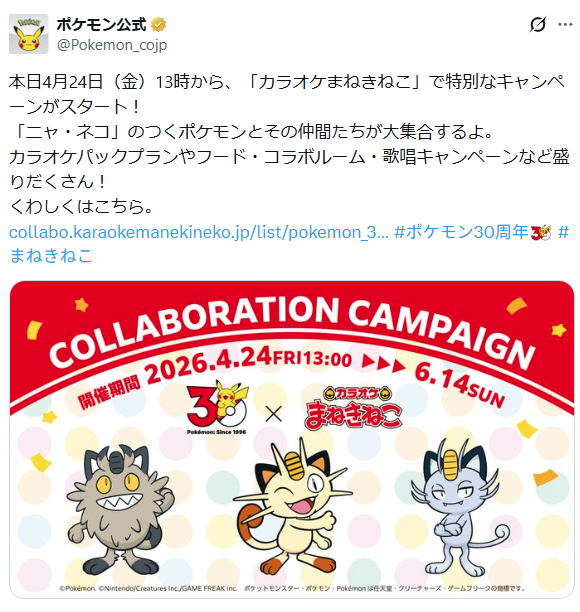Click the 2026.4.24 FRI 13:00 date text

[249, 363]
